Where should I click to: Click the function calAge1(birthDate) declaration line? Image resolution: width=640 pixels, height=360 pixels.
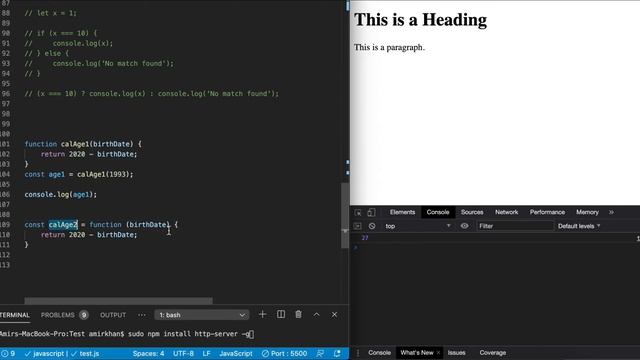(83, 144)
